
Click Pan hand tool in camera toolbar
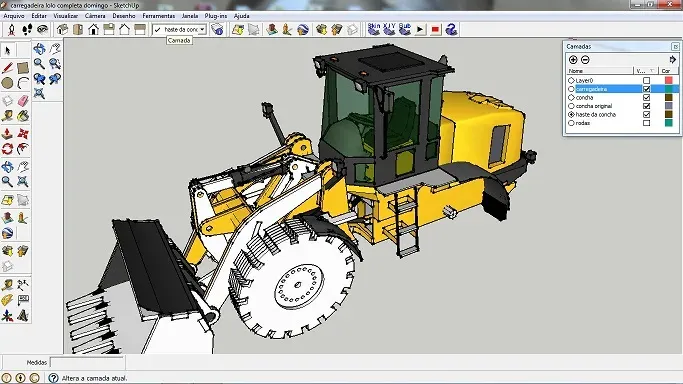pos(55,48)
